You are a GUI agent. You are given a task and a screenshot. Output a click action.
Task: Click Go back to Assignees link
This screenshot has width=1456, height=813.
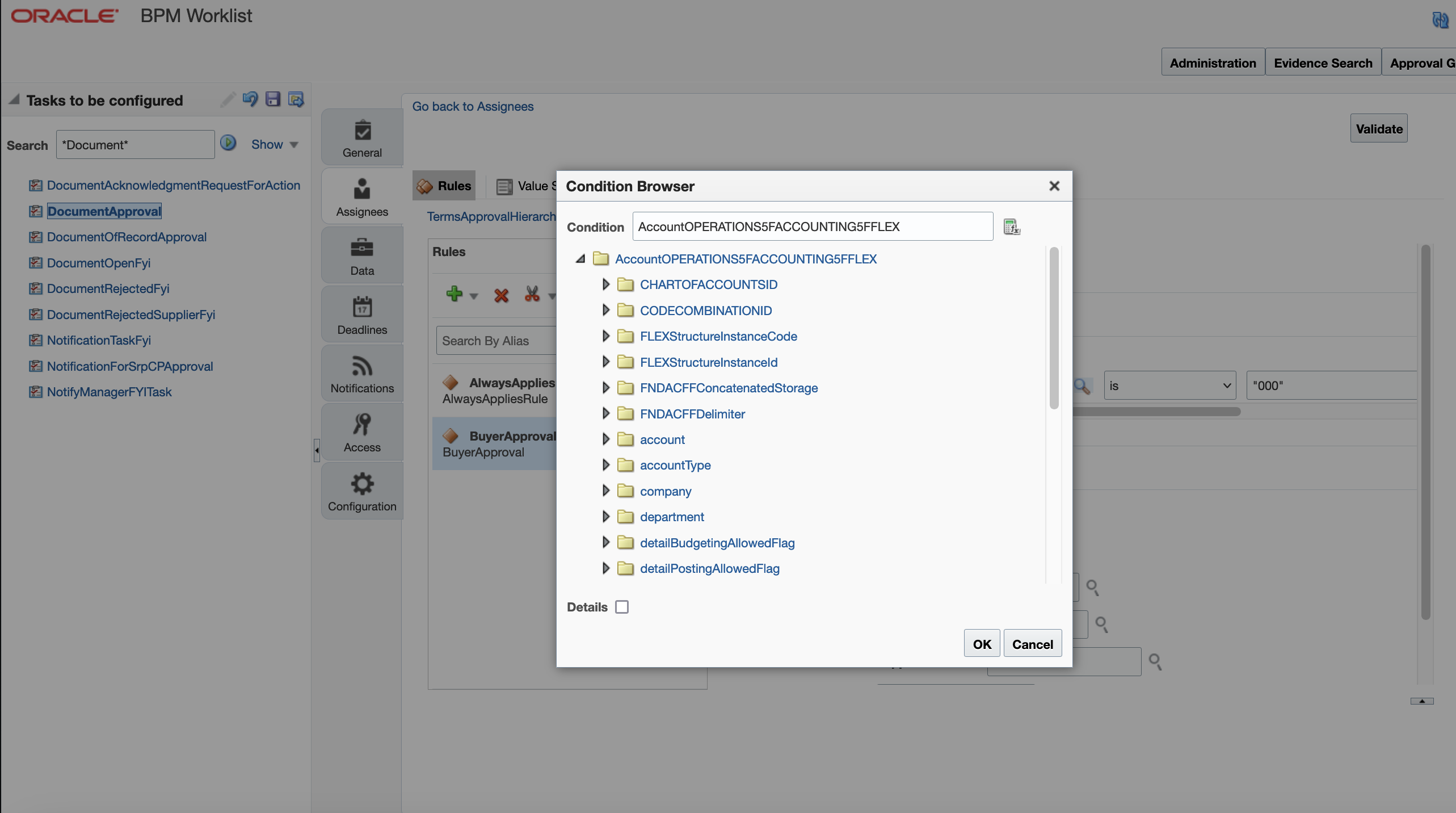(x=473, y=106)
